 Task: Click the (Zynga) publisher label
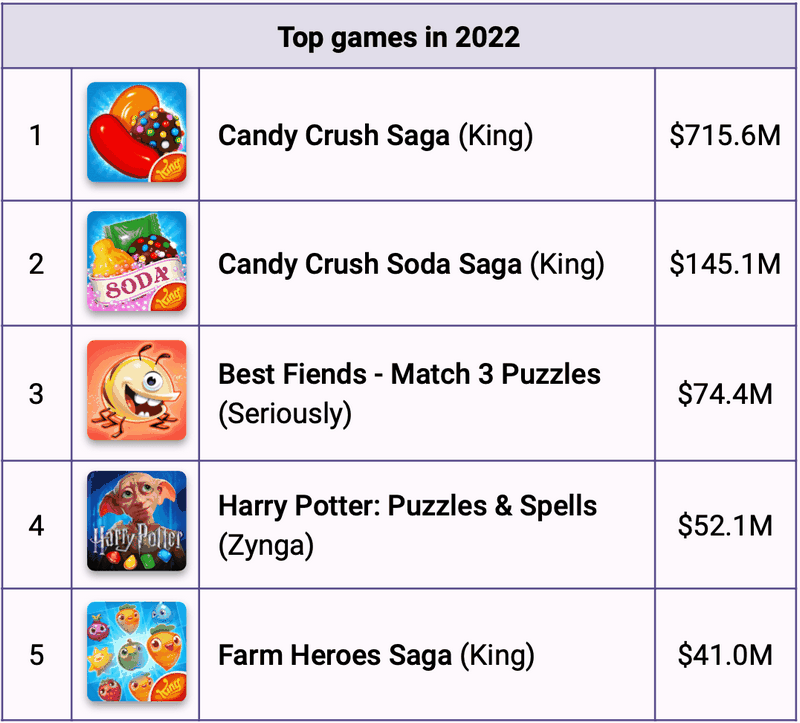click(x=266, y=545)
